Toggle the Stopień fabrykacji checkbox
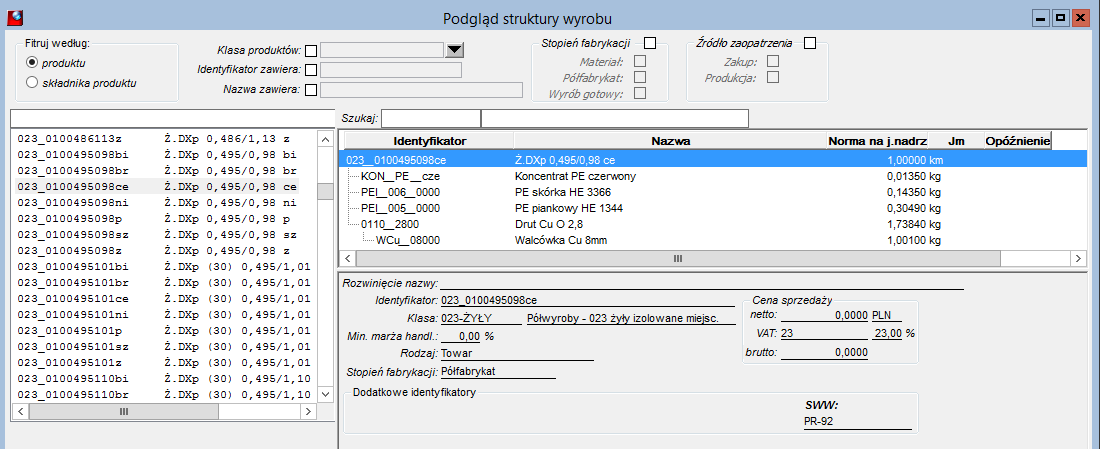1100x449 pixels. 650,43
